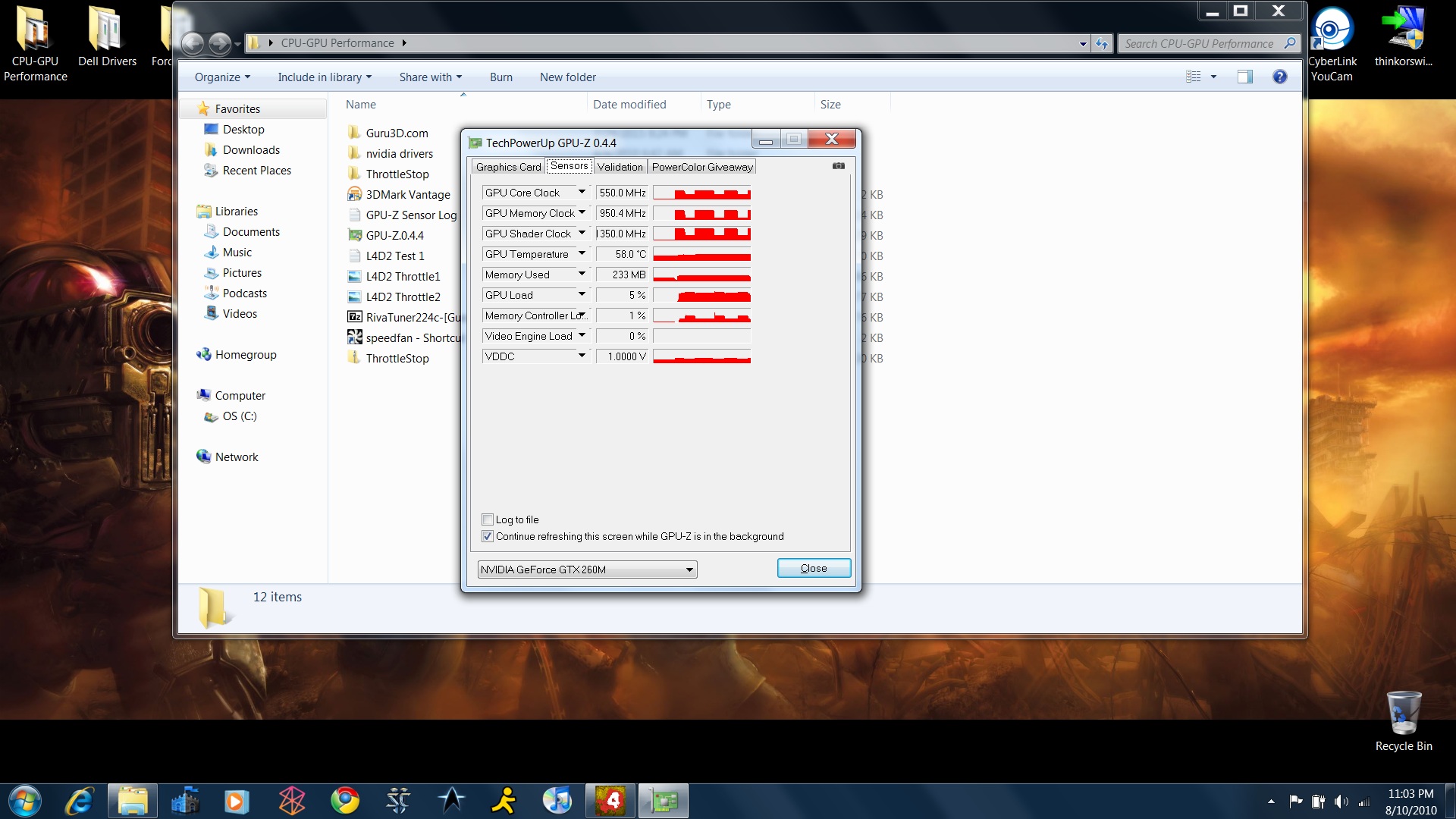This screenshot has height=819, width=1456.
Task: Click the volume speaker tray icon
Action: click(1341, 802)
